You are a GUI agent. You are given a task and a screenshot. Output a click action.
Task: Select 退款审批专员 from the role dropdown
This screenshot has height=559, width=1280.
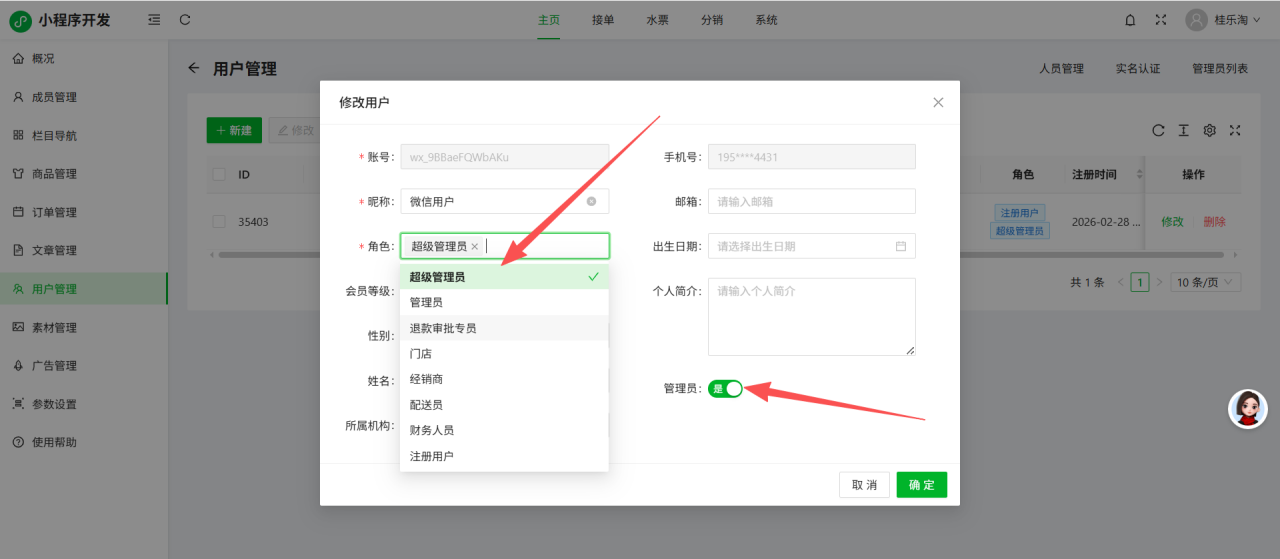click(x=443, y=328)
